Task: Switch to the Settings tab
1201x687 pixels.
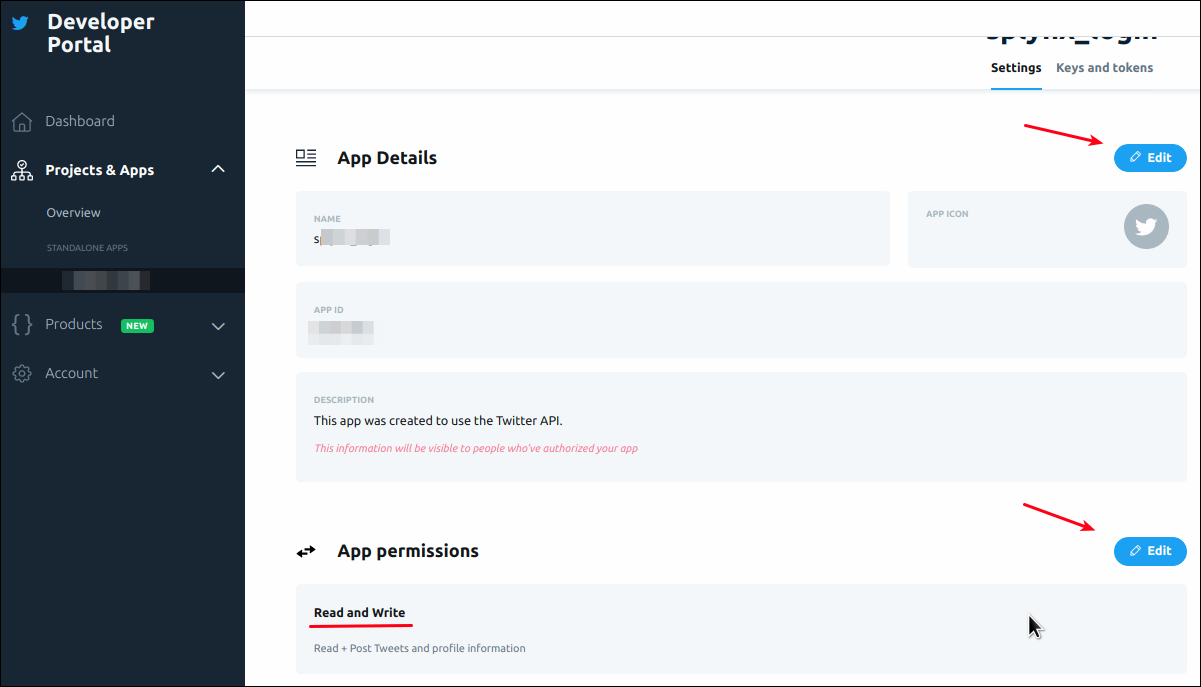Action: pyautogui.click(x=1016, y=68)
